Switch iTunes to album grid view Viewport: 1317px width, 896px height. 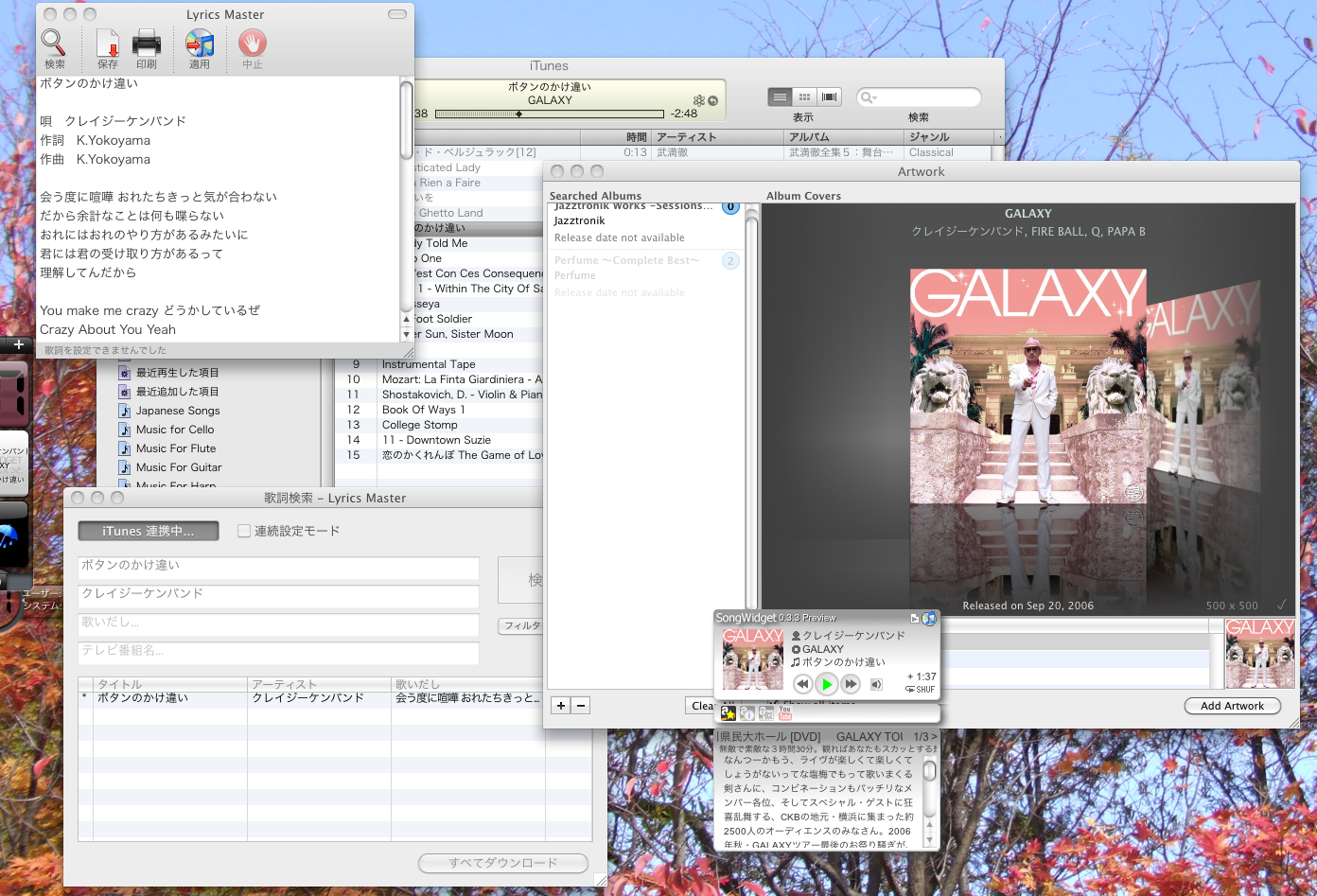804,97
